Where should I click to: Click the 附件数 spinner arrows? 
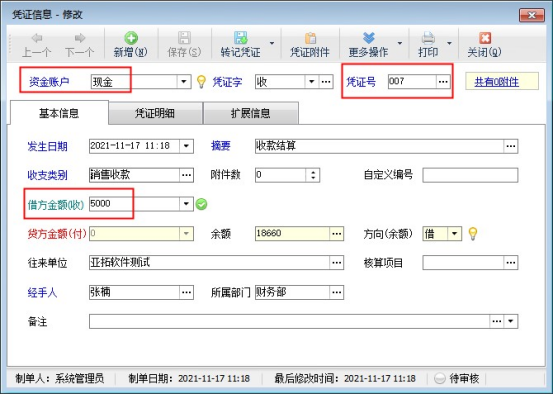[x=313, y=175]
